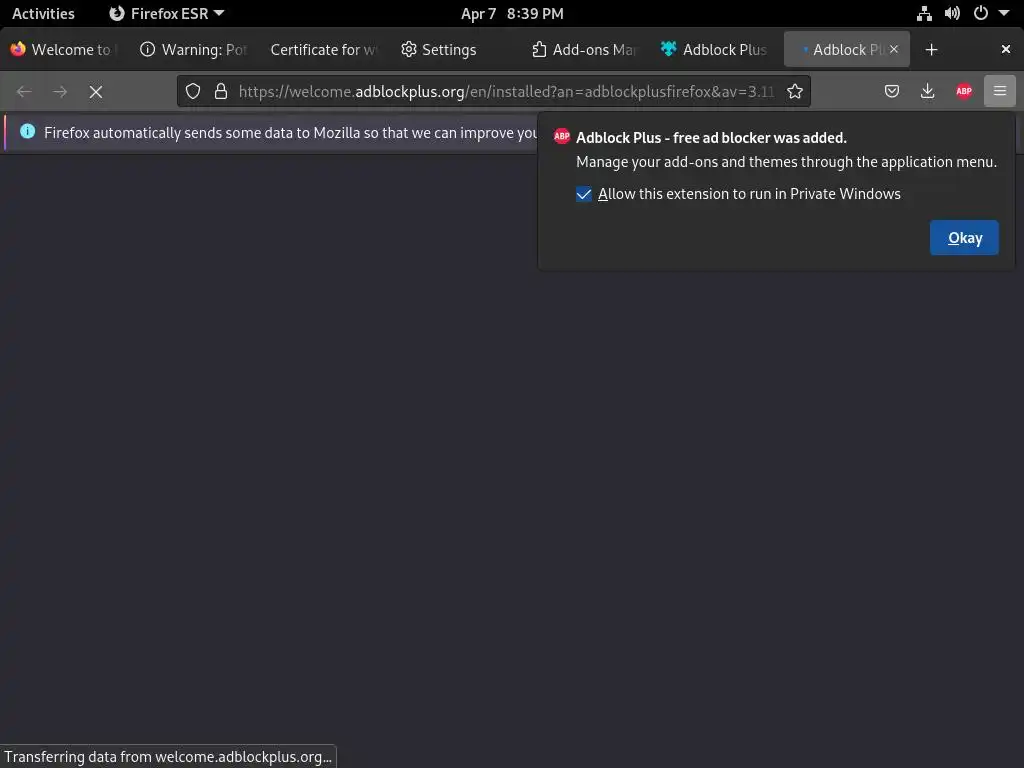This screenshot has height=768, width=1024.
Task: Click the info icon in the Mozilla data notification bar
Action: point(27,131)
